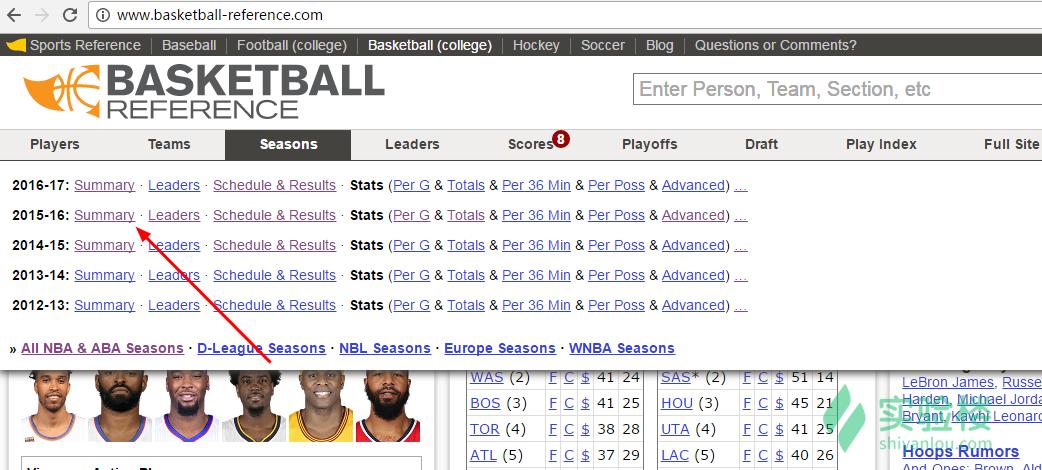Click the Basketball Reference logo
This screenshot has height=470, width=1042.
click(x=204, y=91)
